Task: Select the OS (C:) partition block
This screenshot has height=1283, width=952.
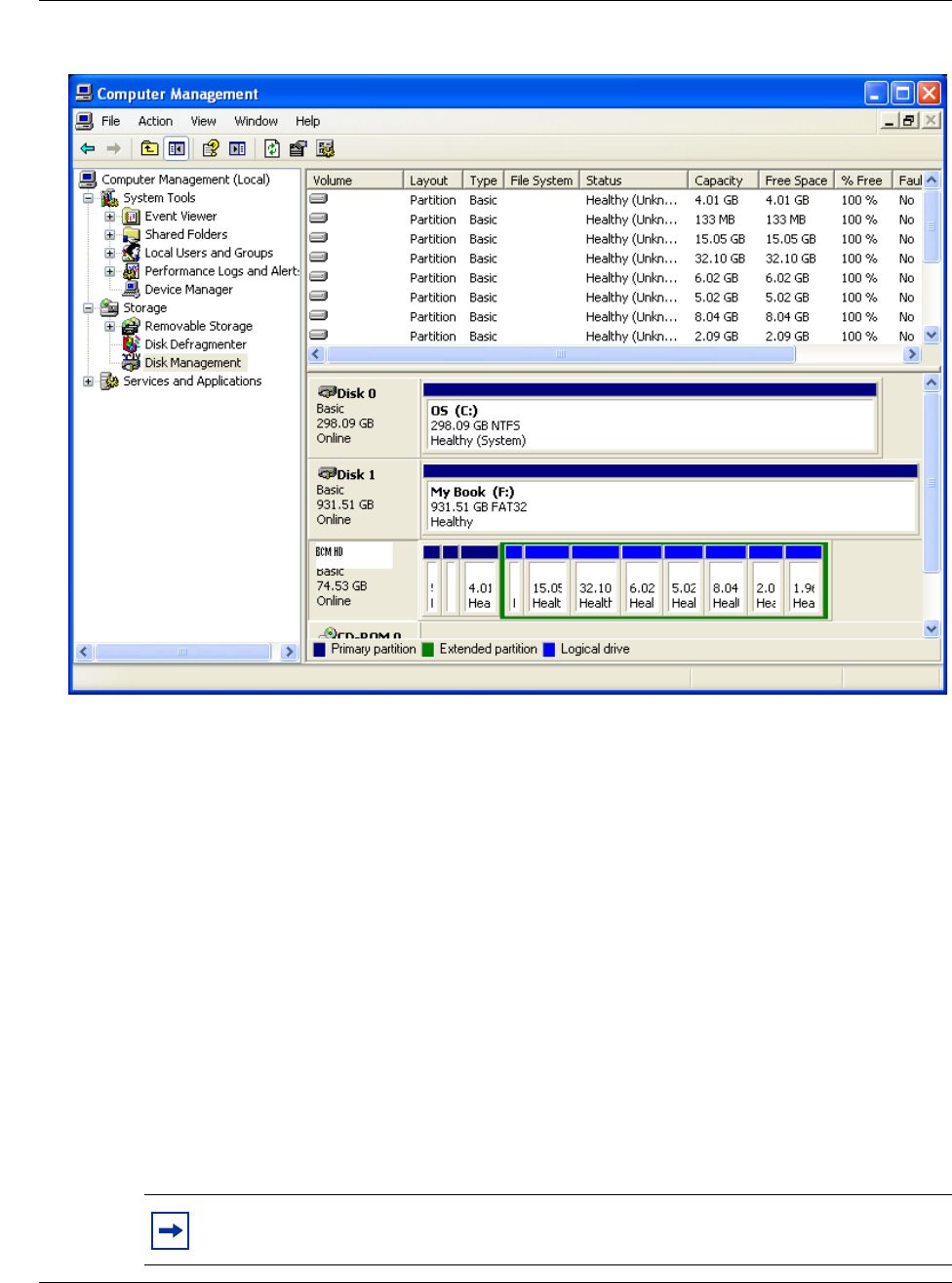Action: pyautogui.click(x=650, y=418)
